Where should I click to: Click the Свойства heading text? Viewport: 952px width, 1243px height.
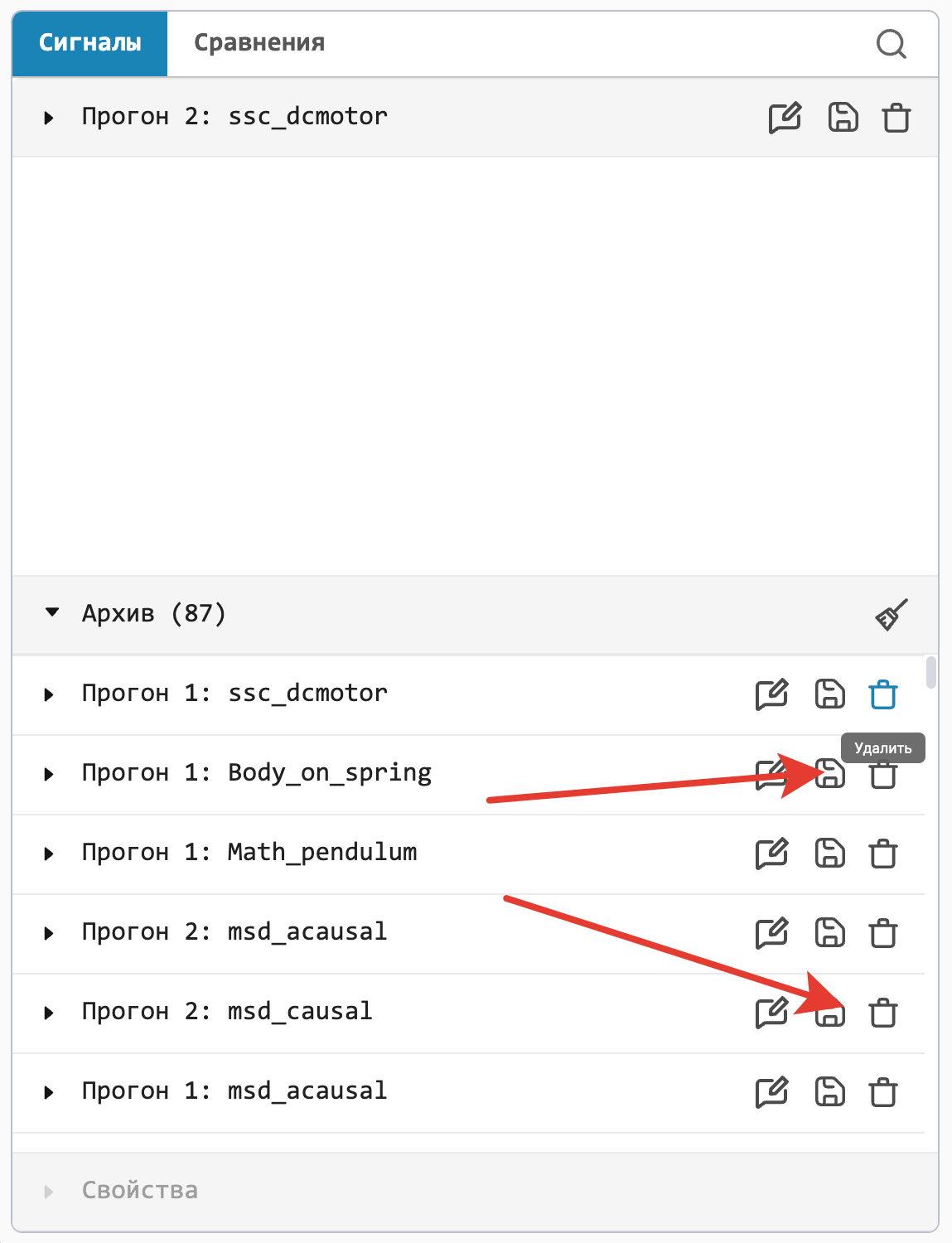(x=139, y=1191)
